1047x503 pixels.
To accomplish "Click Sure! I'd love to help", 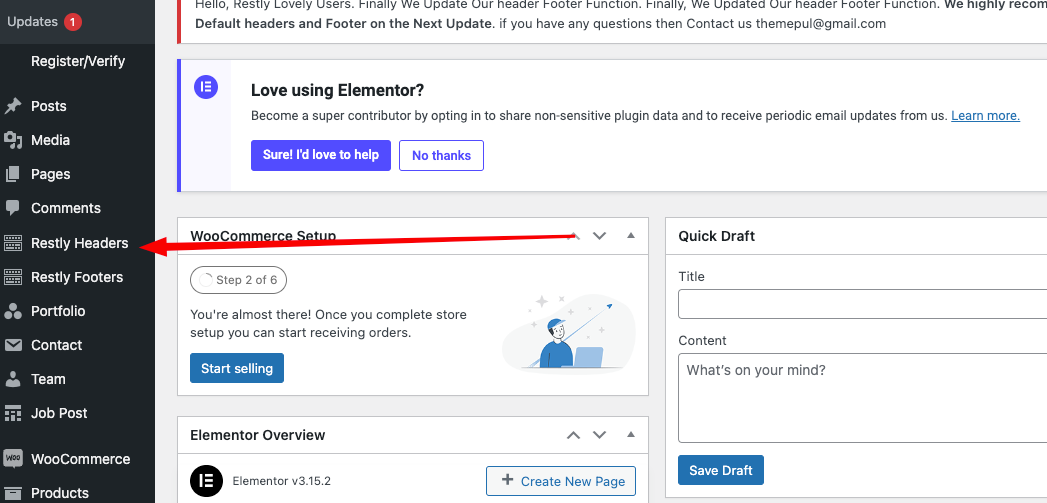I will [x=320, y=155].
